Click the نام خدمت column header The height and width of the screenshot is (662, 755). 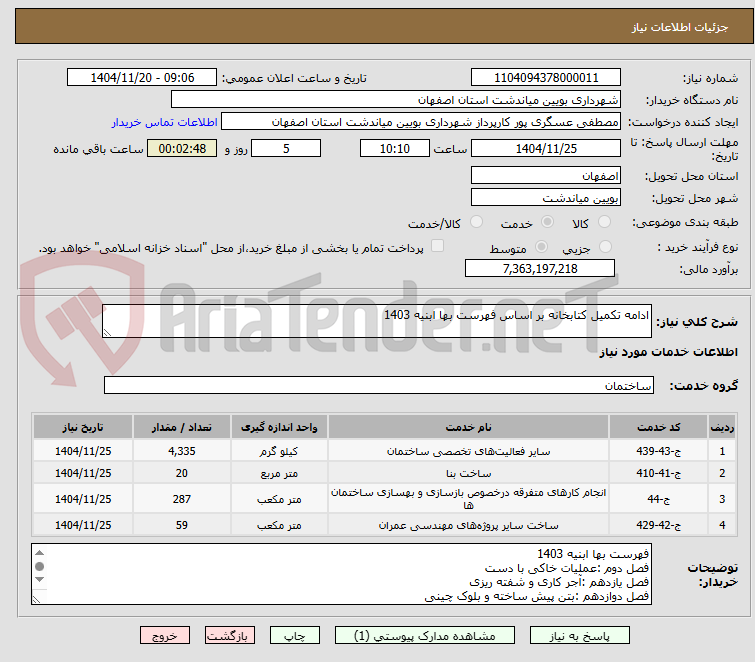pos(469,427)
